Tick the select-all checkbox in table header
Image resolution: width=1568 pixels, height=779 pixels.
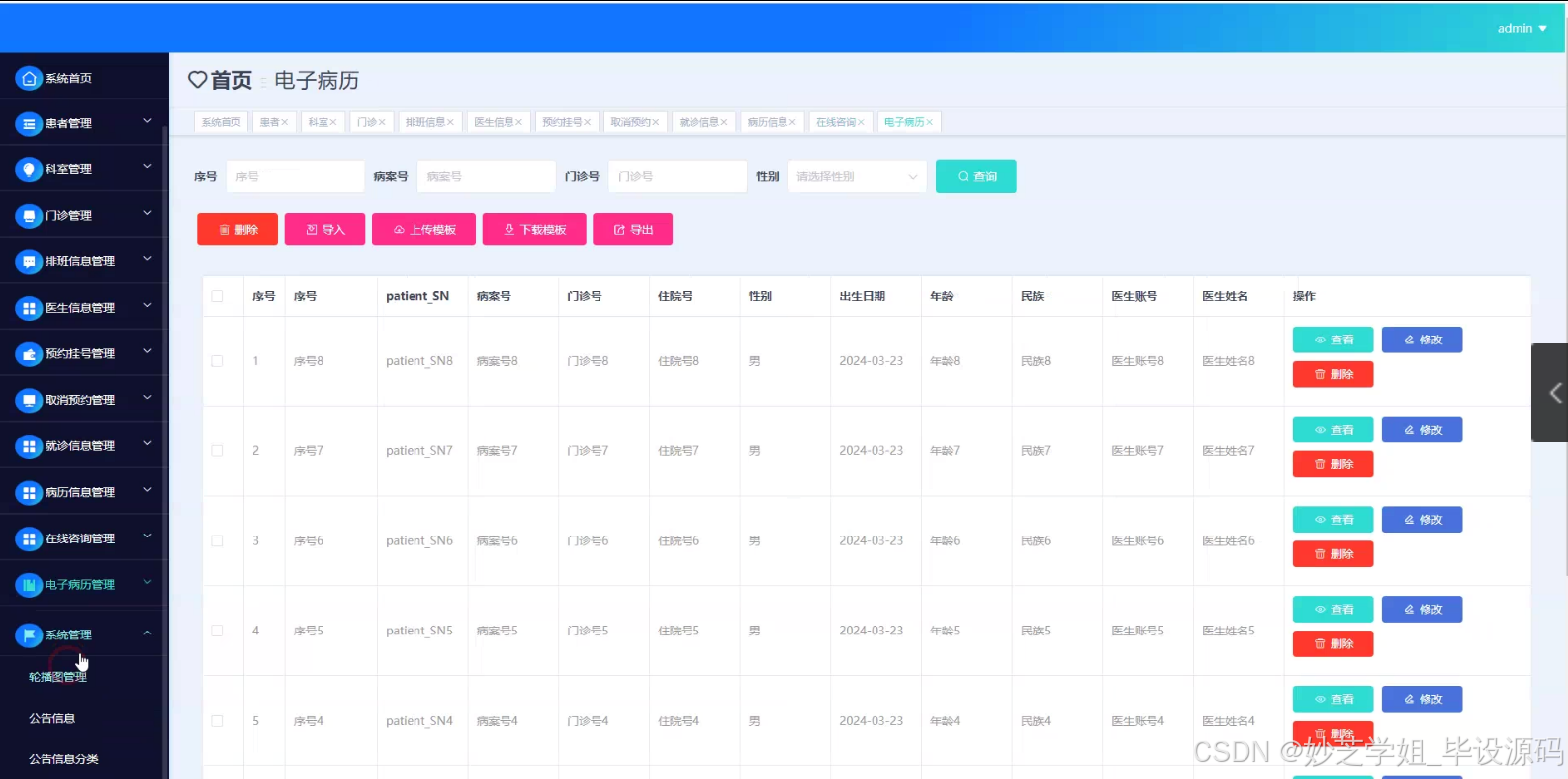(x=217, y=296)
